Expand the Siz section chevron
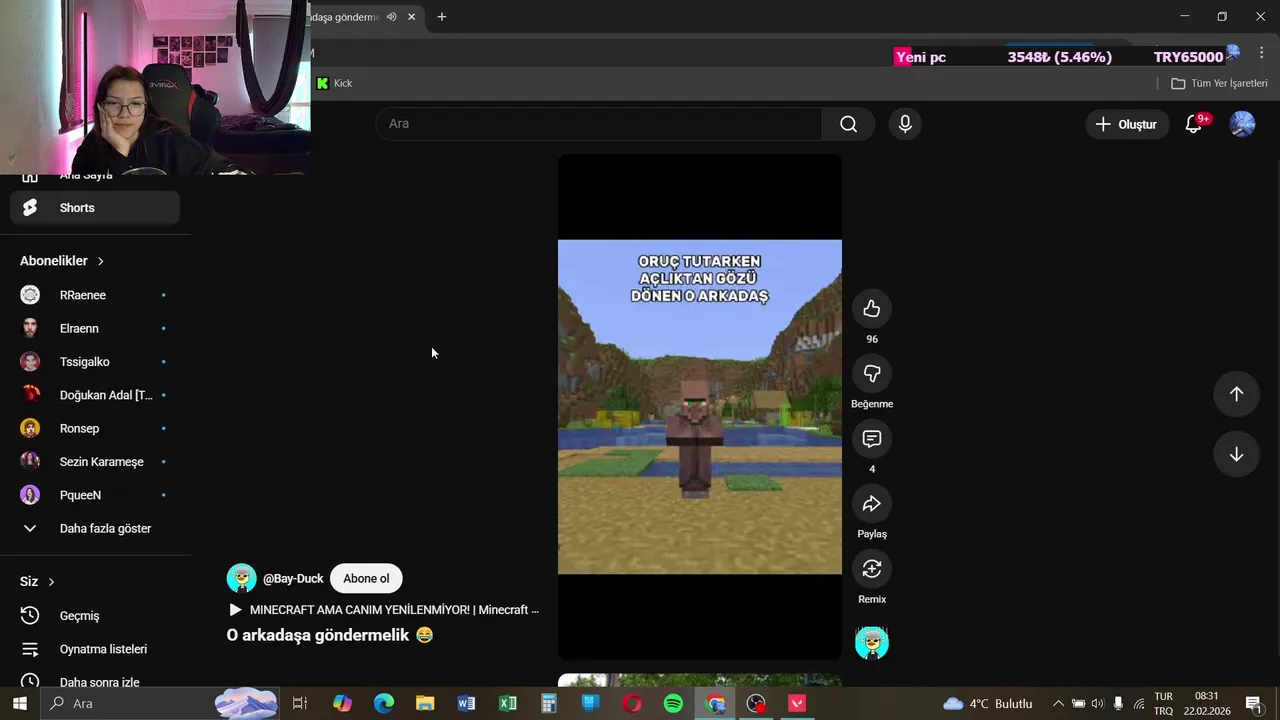 point(51,582)
